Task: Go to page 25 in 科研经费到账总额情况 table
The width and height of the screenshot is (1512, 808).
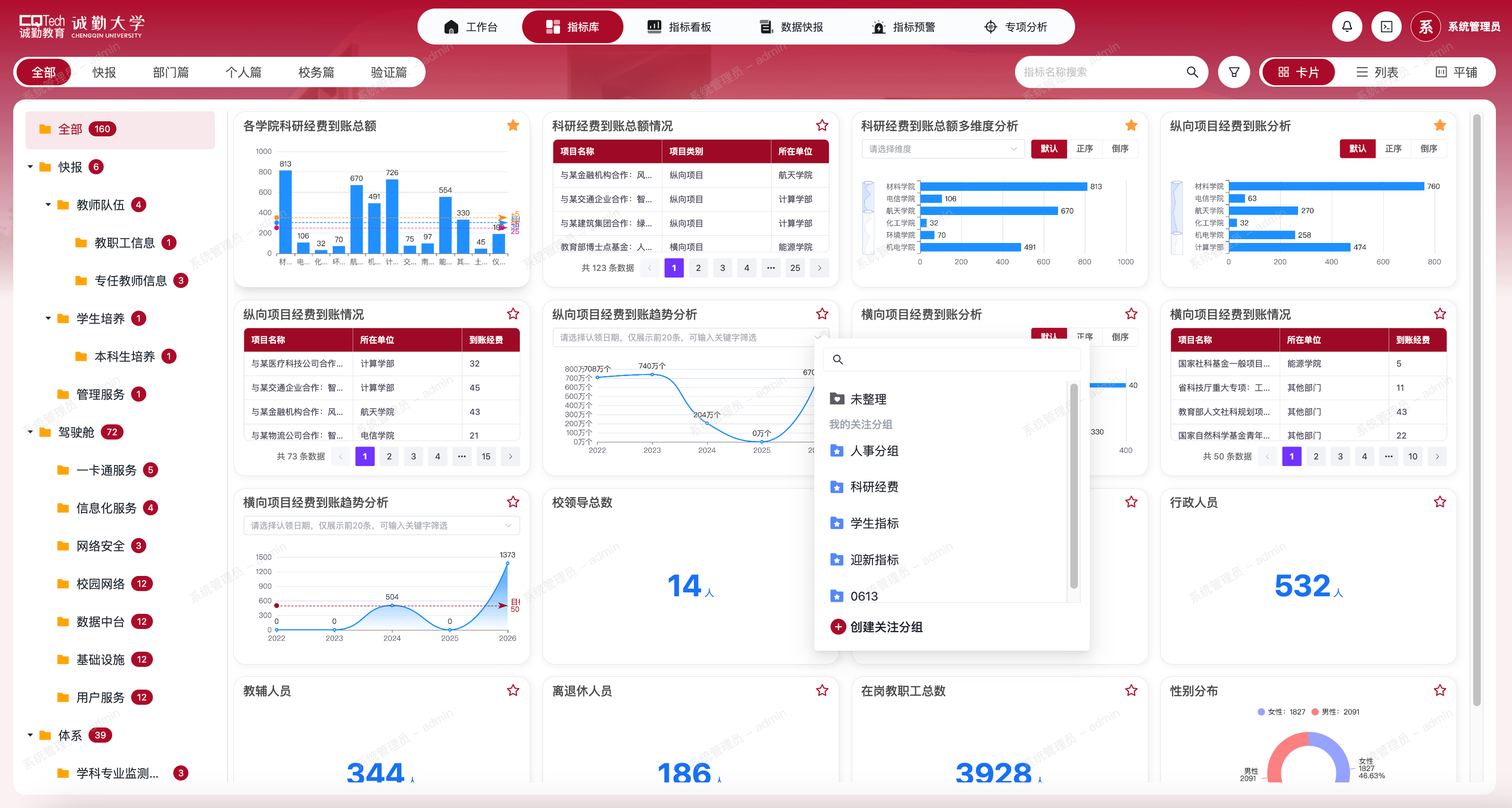Action: pos(795,268)
